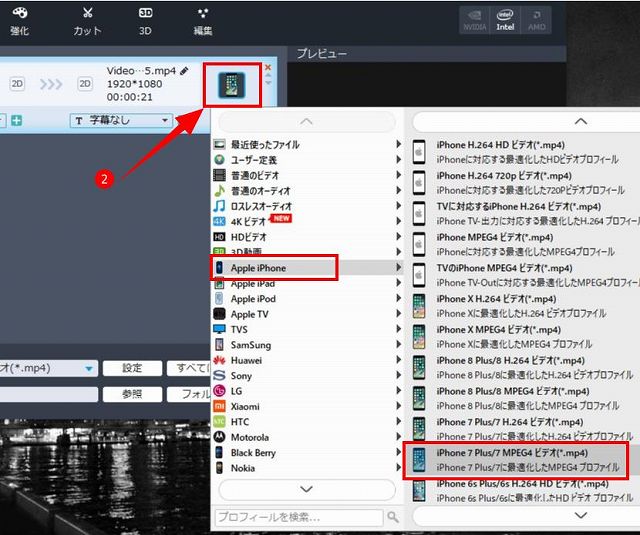The image size is (640, 535).
Task: Select Huawei category
Action: (306, 360)
